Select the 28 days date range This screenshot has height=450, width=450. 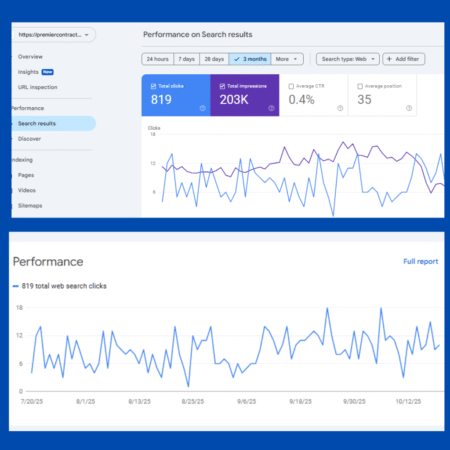tap(214, 59)
